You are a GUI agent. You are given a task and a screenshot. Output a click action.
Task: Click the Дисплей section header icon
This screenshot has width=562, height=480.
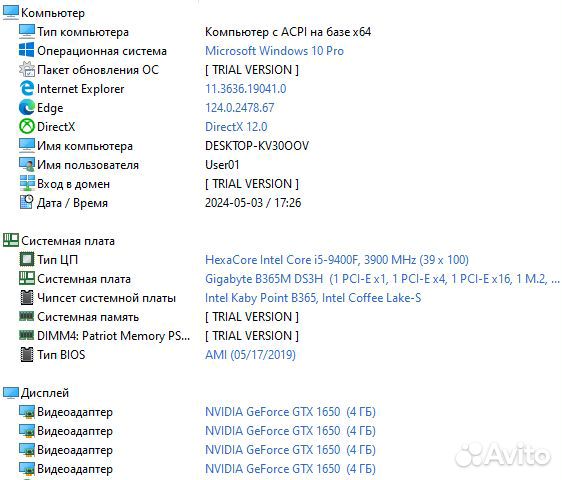pos(10,393)
